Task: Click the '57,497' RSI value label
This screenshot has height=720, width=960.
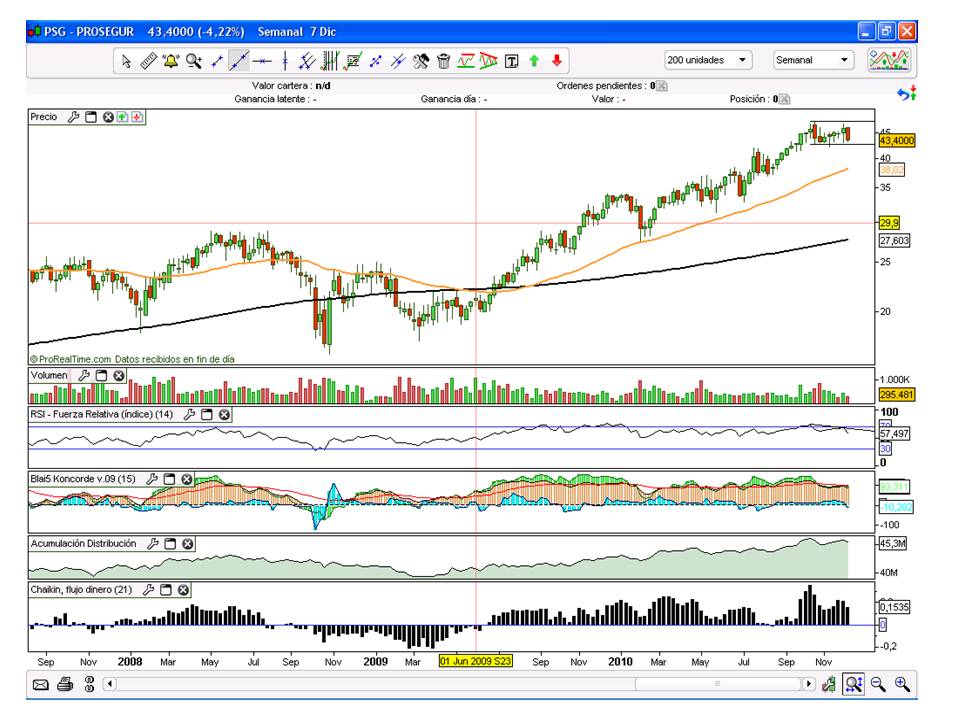Action: [x=894, y=433]
